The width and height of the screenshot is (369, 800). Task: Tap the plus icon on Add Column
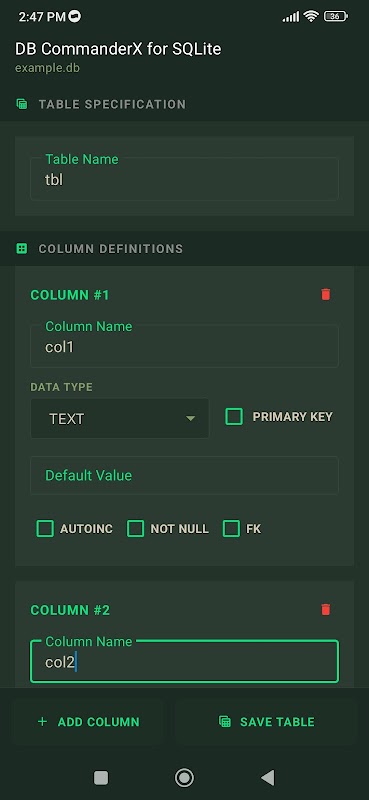pos(42,721)
